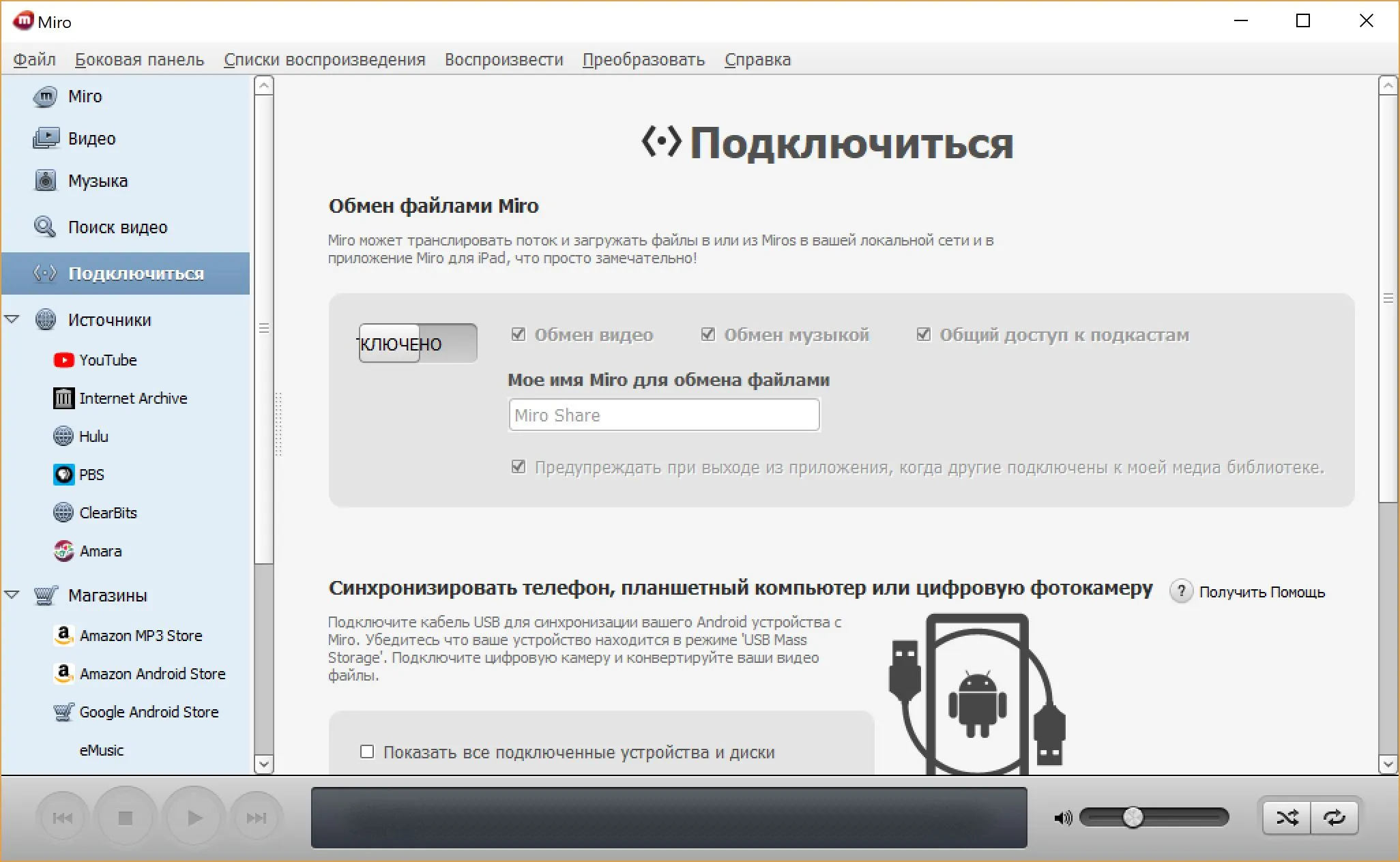Open the Преобразовать menu
The width and height of the screenshot is (1400, 862).
(643, 60)
